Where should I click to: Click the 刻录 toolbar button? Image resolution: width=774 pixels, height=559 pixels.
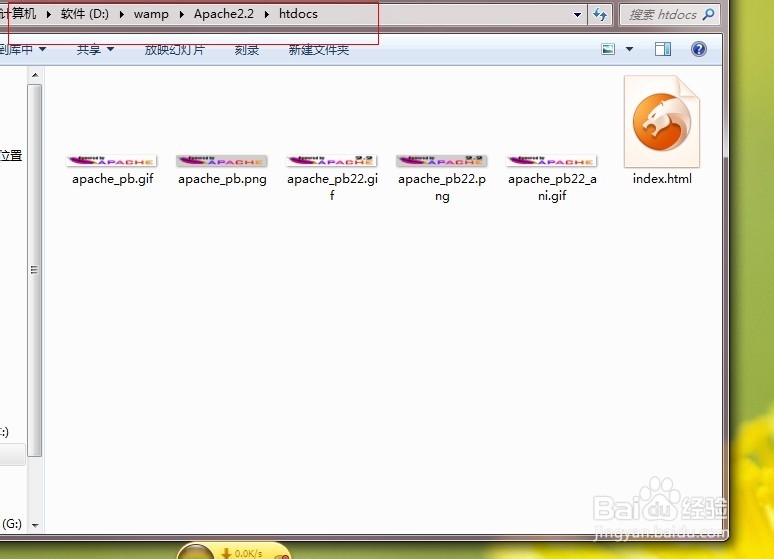click(x=247, y=49)
